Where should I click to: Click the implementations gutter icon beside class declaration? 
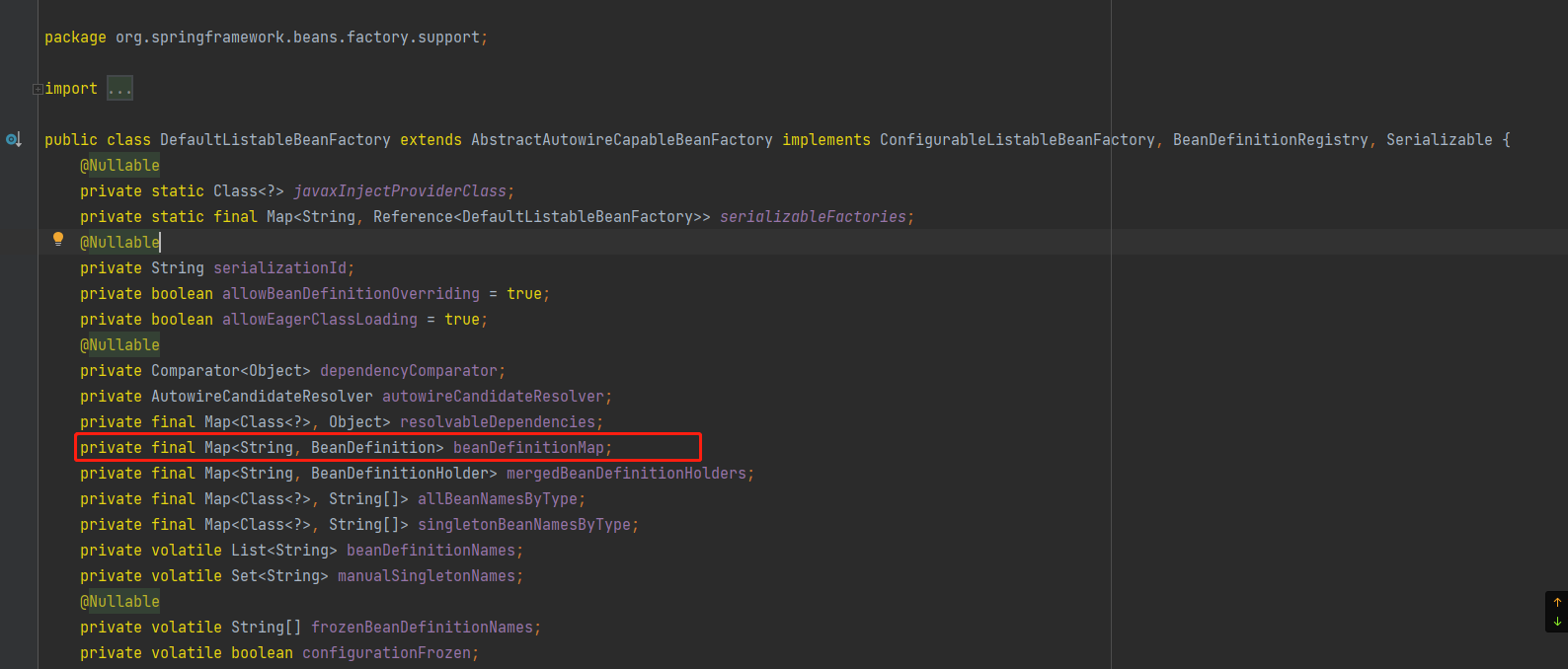point(13,140)
